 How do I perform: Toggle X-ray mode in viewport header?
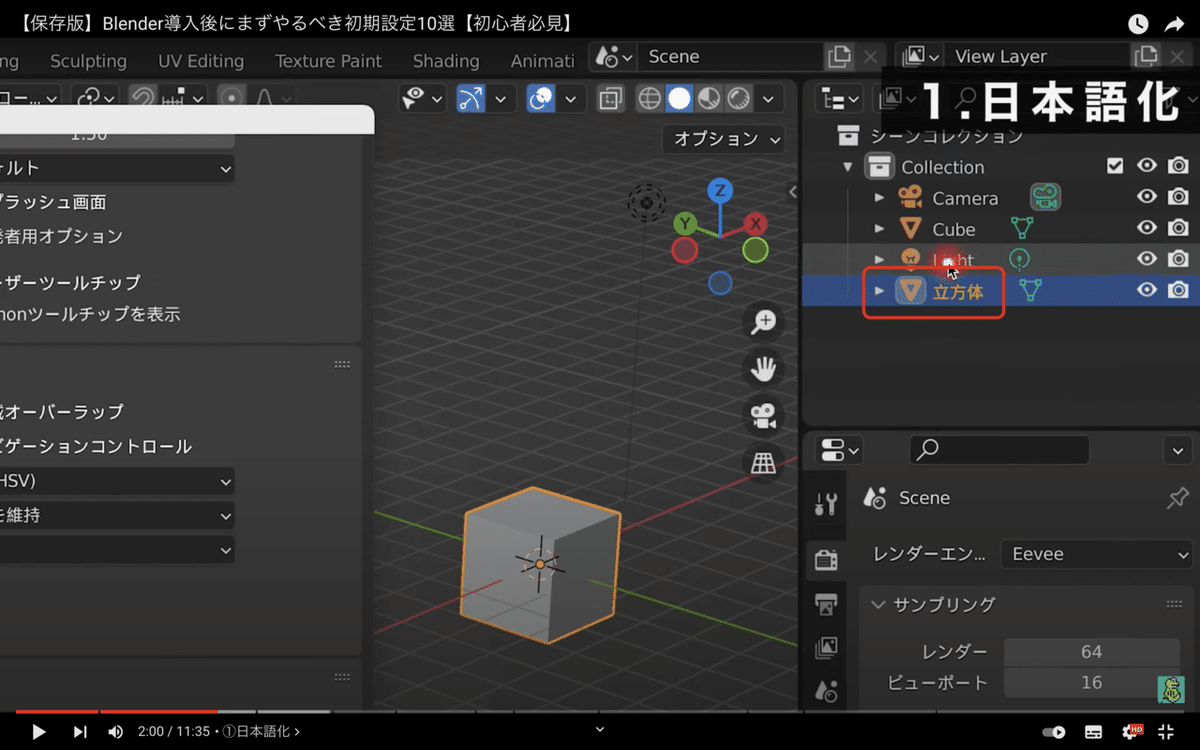(610, 98)
